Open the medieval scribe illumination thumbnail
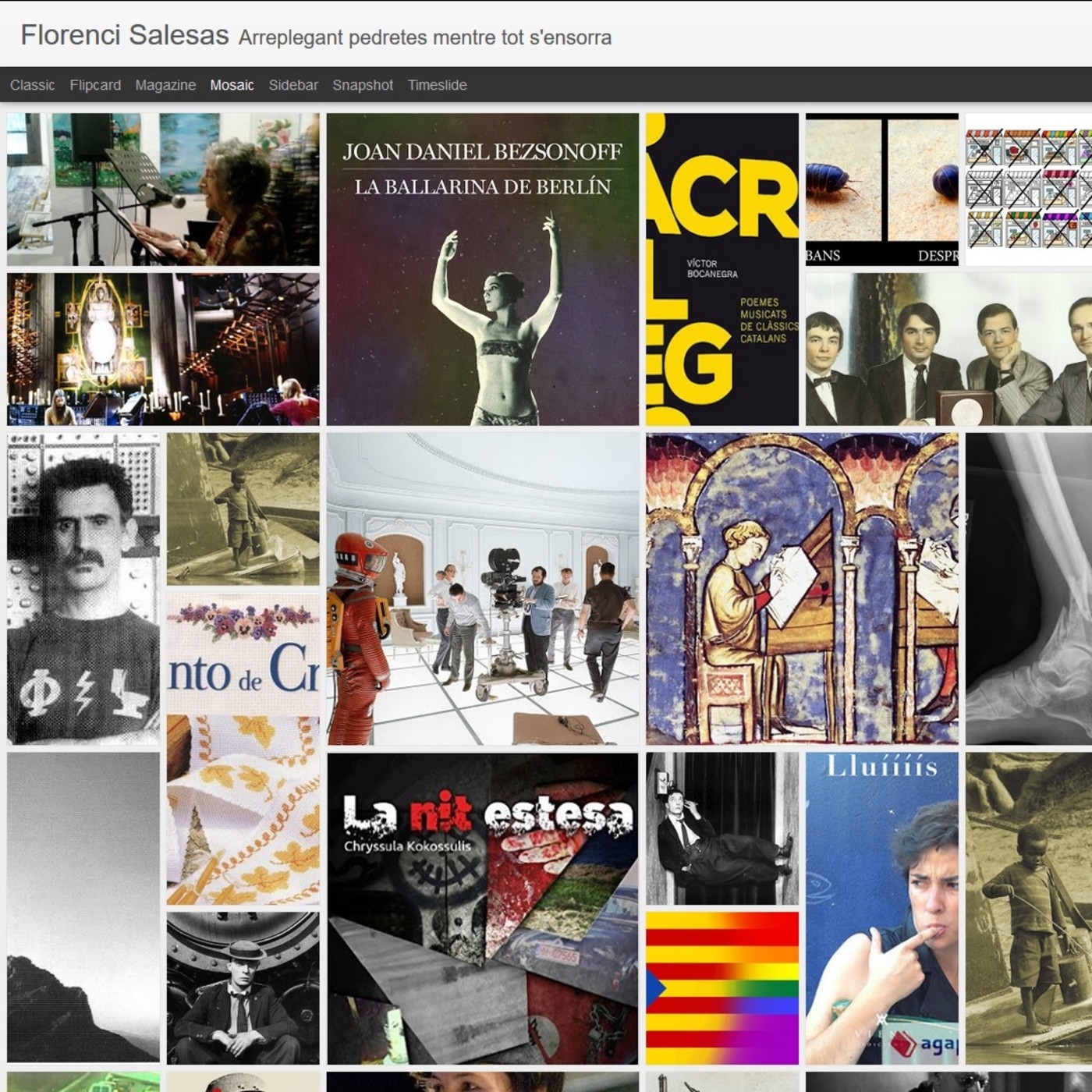Viewport: 1092px width, 1092px height. [x=802, y=589]
